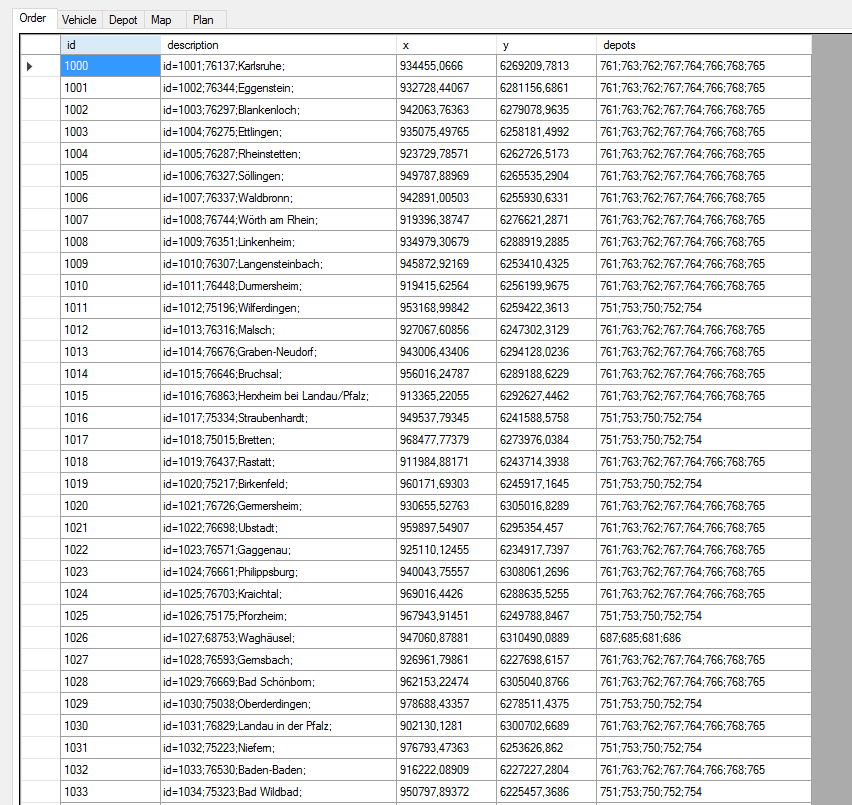Image resolution: width=852 pixels, height=805 pixels.
Task: Select the description cell for Pforzheim
Action: point(277,616)
